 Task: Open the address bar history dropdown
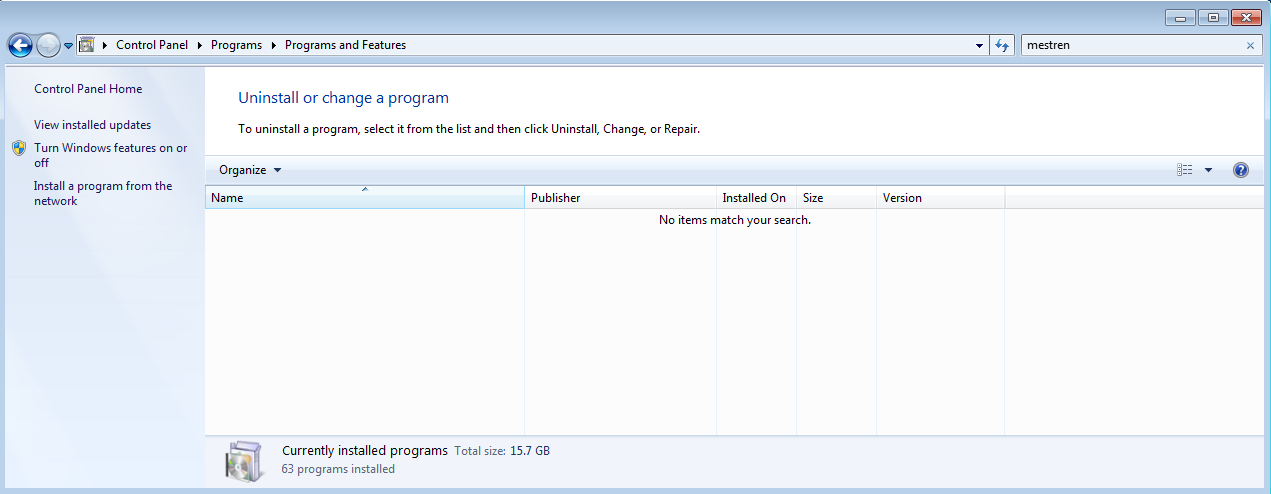tap(979, 45)
